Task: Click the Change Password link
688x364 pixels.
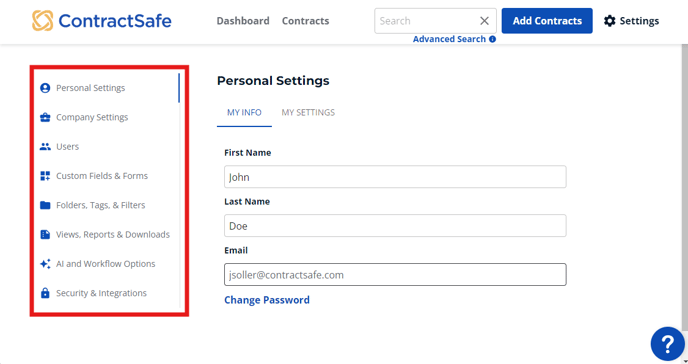Action: pyautogui.click(x=267, y=300)
